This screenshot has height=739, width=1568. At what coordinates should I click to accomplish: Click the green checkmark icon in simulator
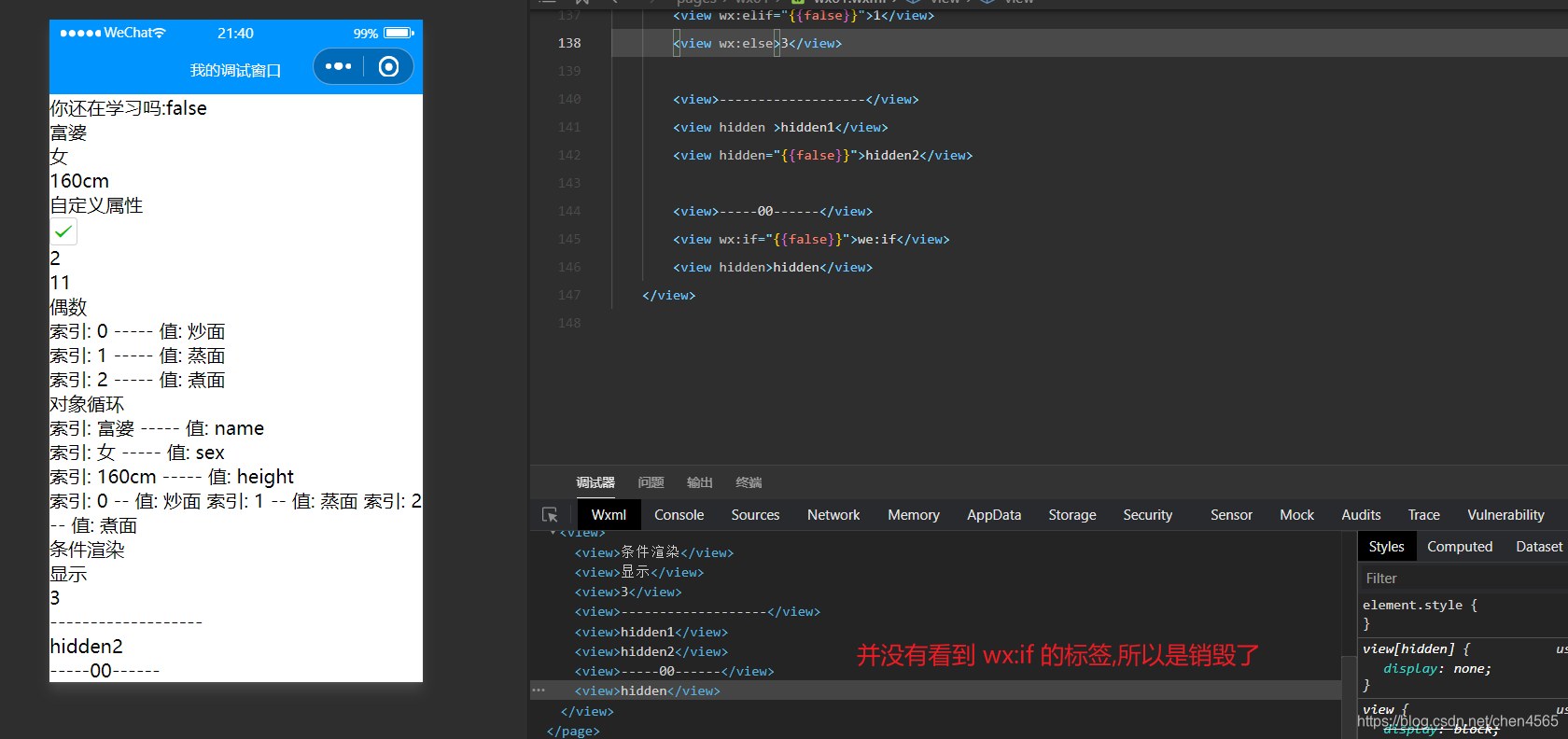click(63, 231)
